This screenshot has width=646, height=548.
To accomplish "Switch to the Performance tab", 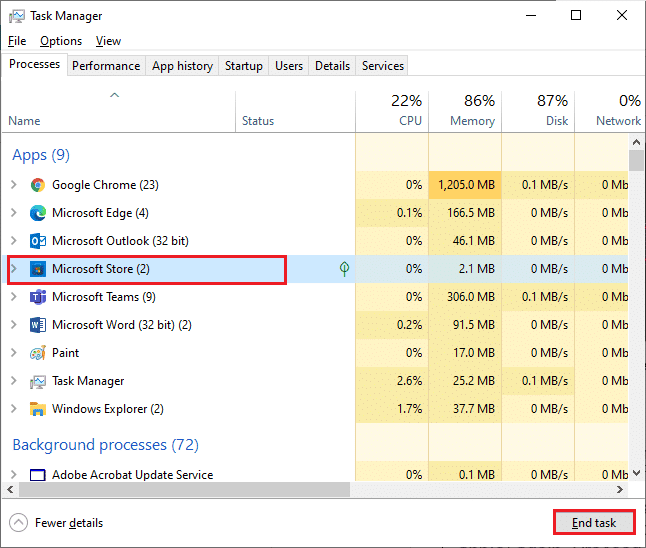I will point(106,66).
